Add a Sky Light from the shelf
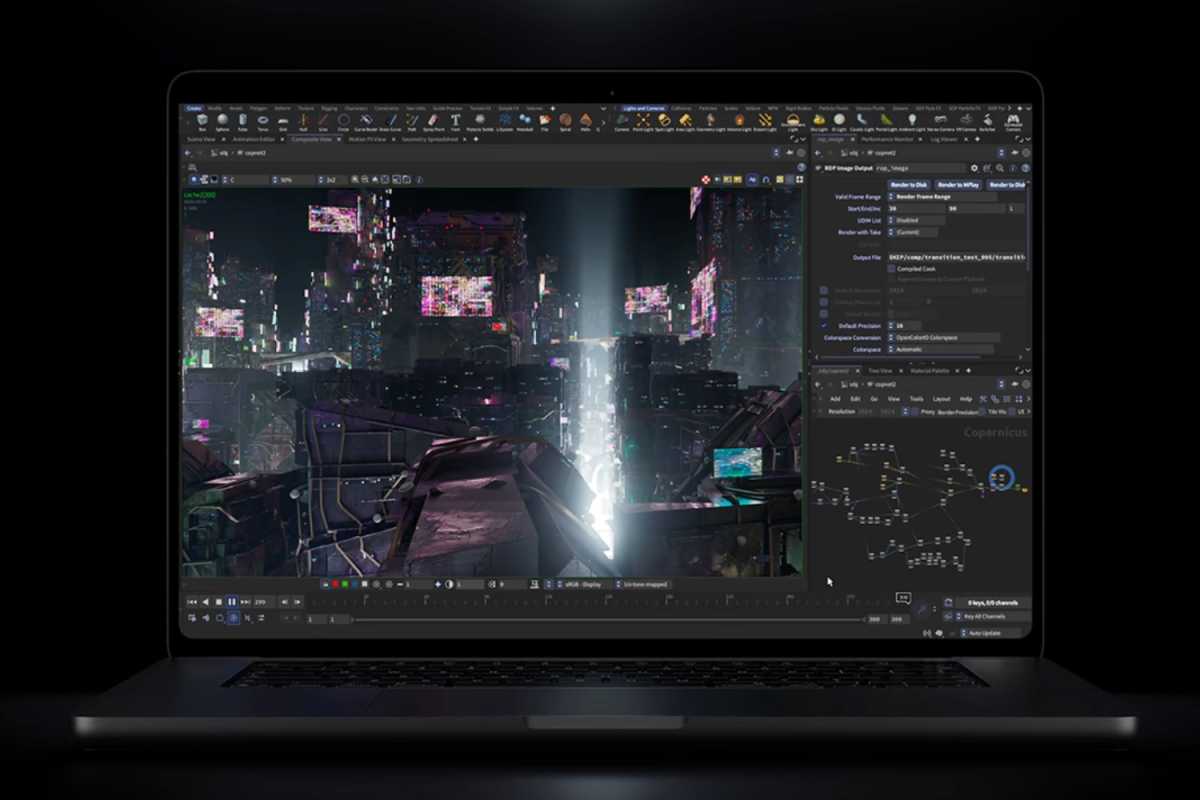Screen dimensions: 1200x800 pos(819,122)
